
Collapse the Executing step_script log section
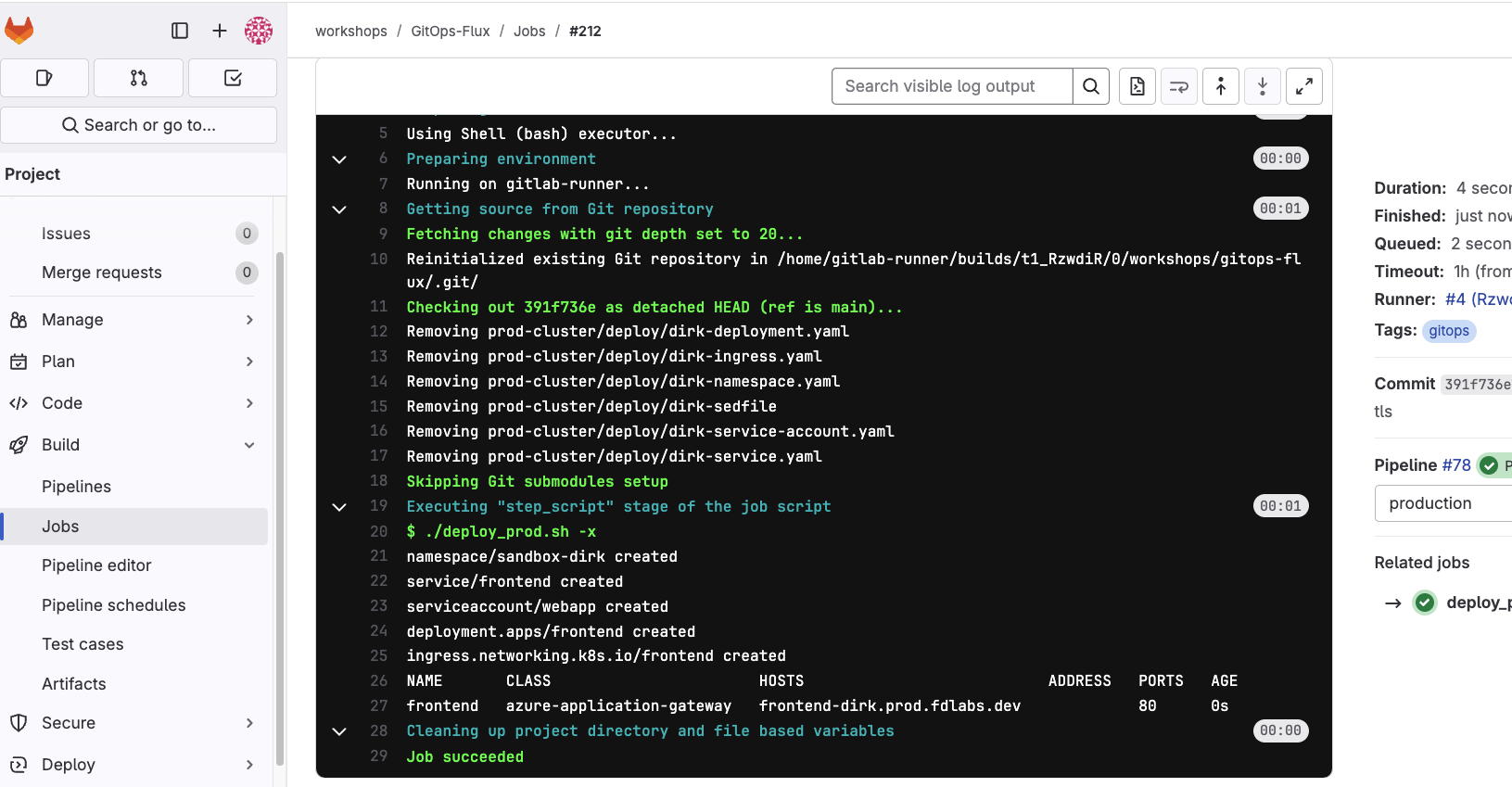click(x=339, y=507)
